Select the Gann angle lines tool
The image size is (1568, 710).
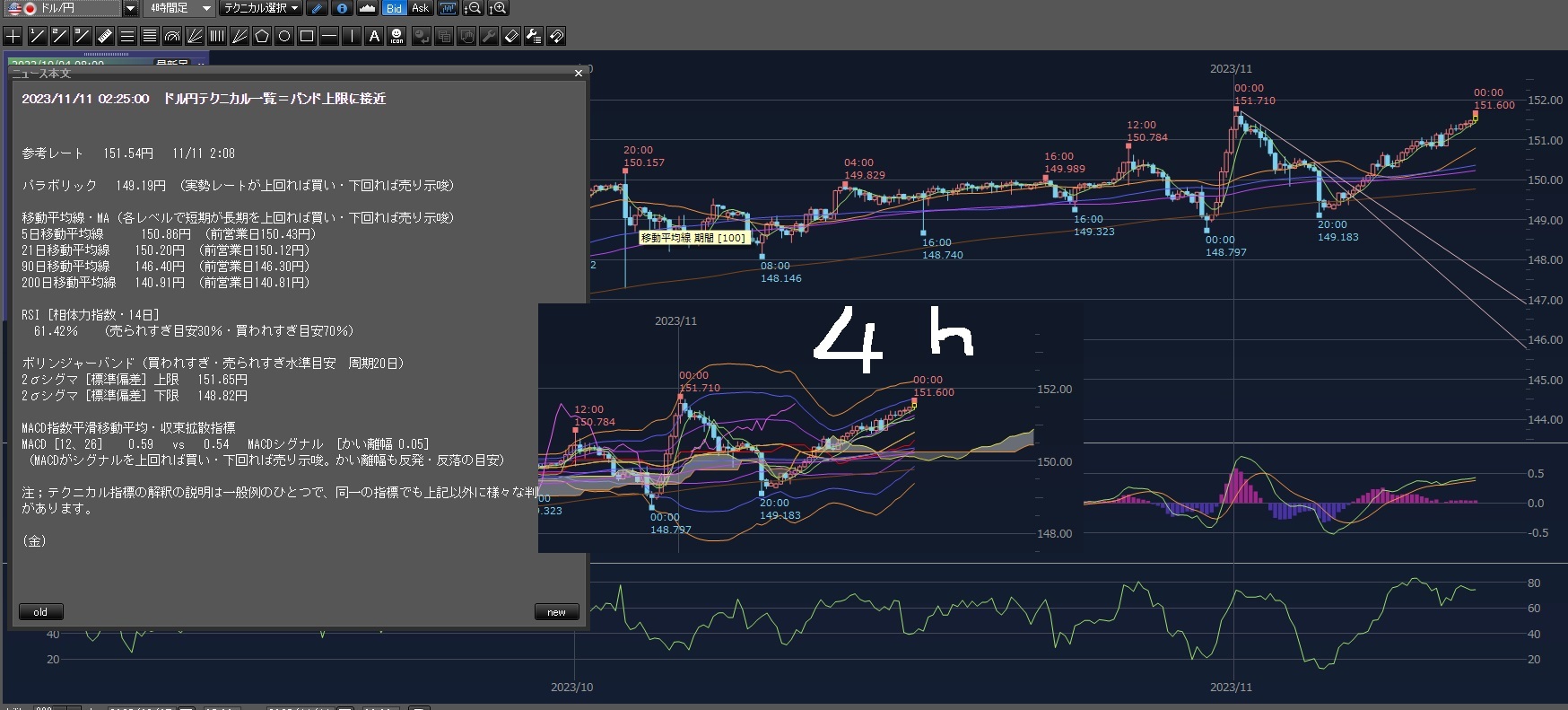click(x=239, y=36)
